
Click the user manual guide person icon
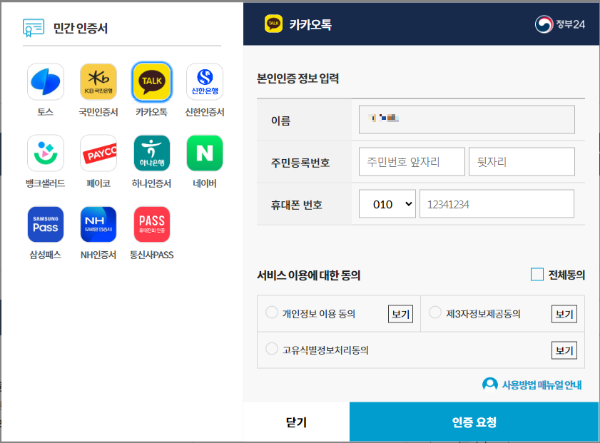[490, 384]
